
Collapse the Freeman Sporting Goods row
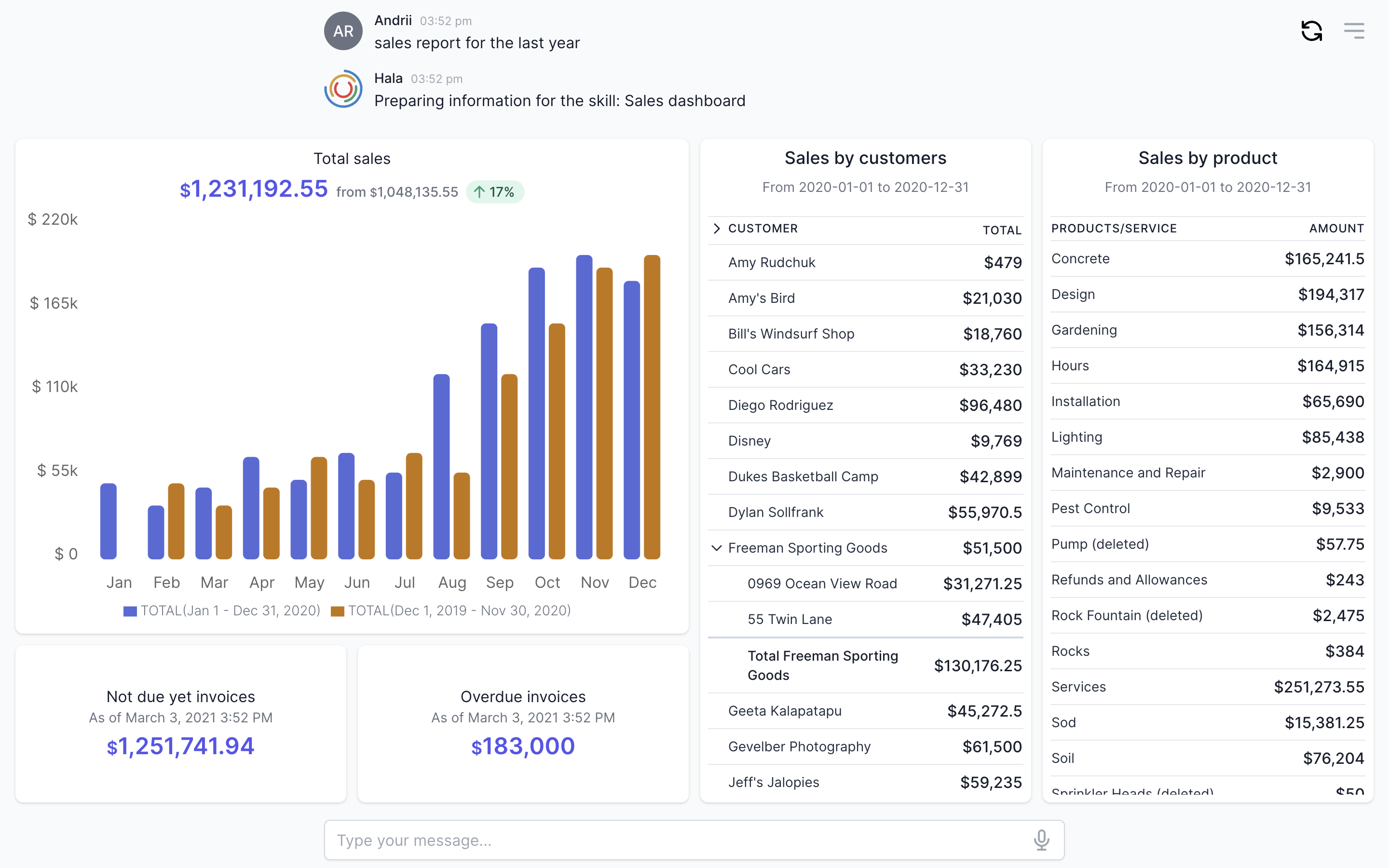[716, 548]
